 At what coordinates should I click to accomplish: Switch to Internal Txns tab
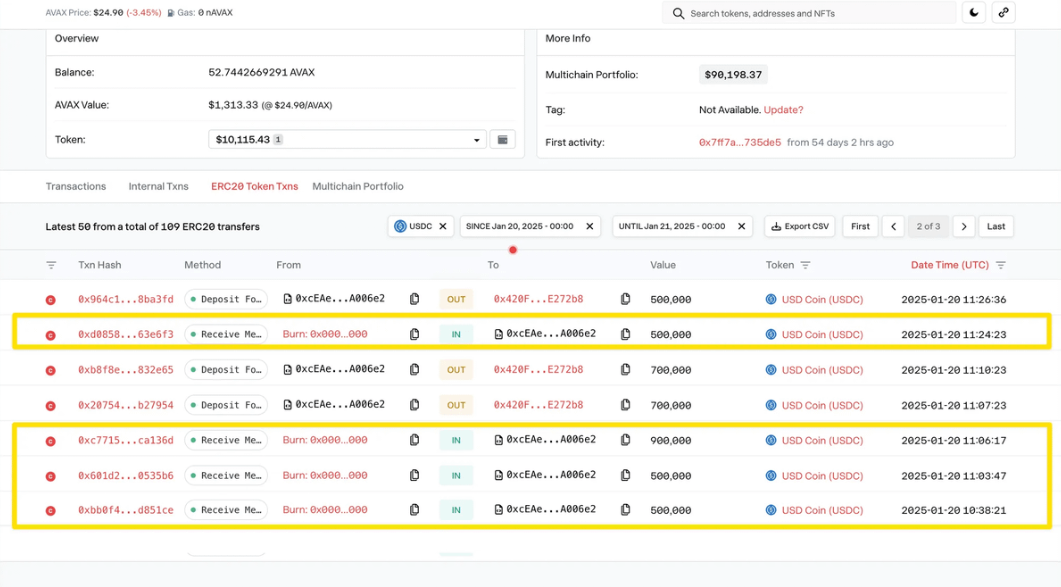158,186
